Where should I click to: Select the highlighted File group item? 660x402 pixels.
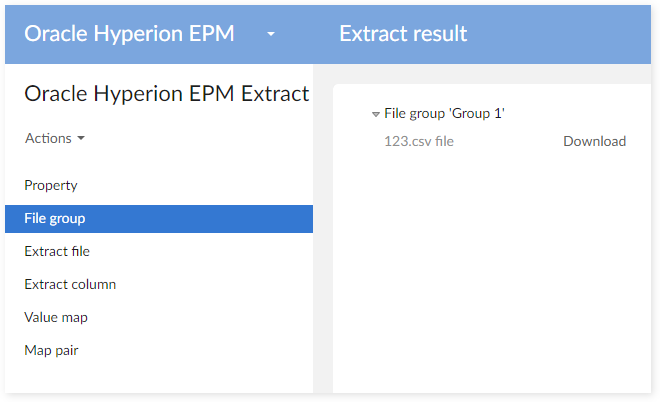coord(55,218)
